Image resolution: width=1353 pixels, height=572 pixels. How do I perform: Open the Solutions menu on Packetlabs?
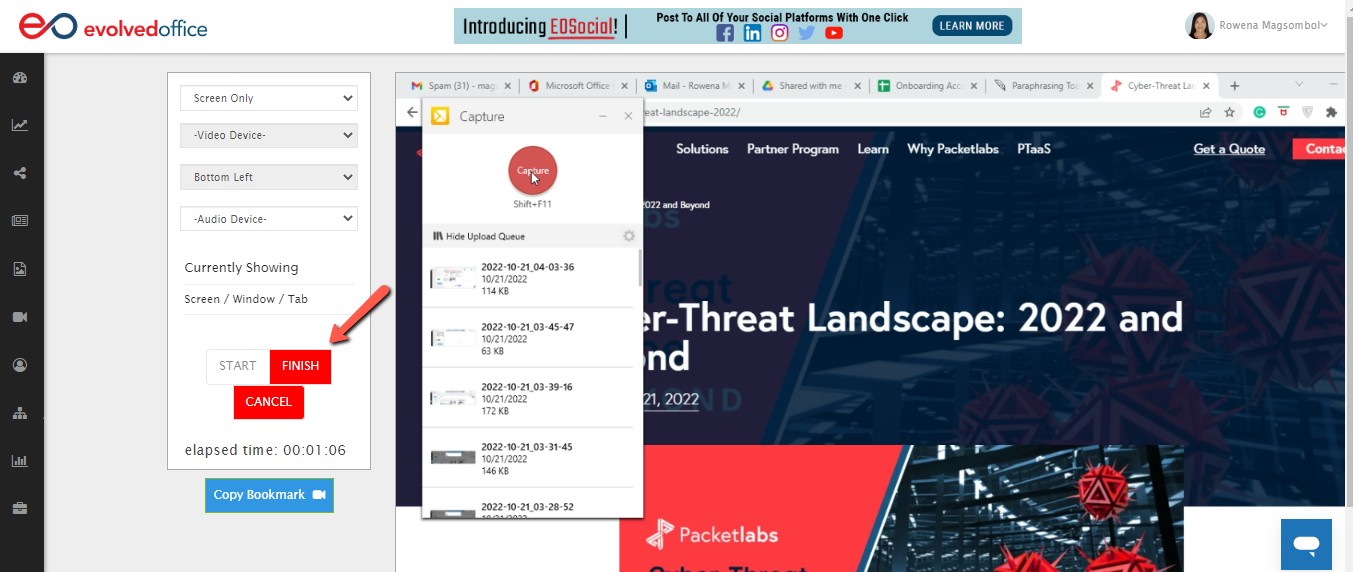pos(702,149)
